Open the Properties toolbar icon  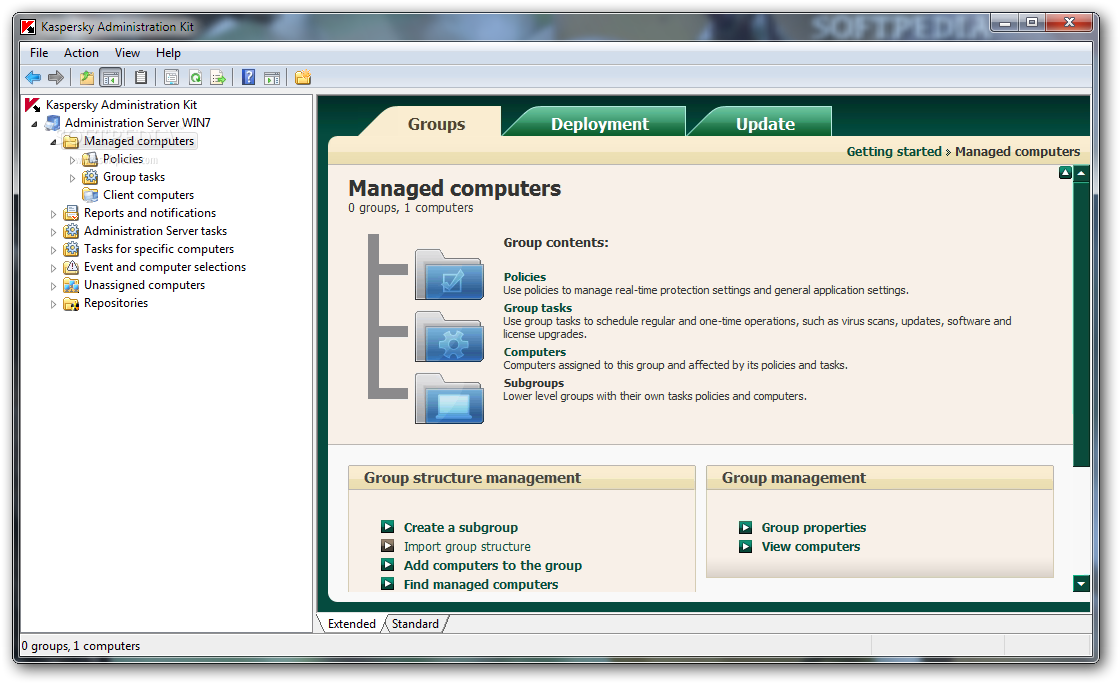[171, 77]
